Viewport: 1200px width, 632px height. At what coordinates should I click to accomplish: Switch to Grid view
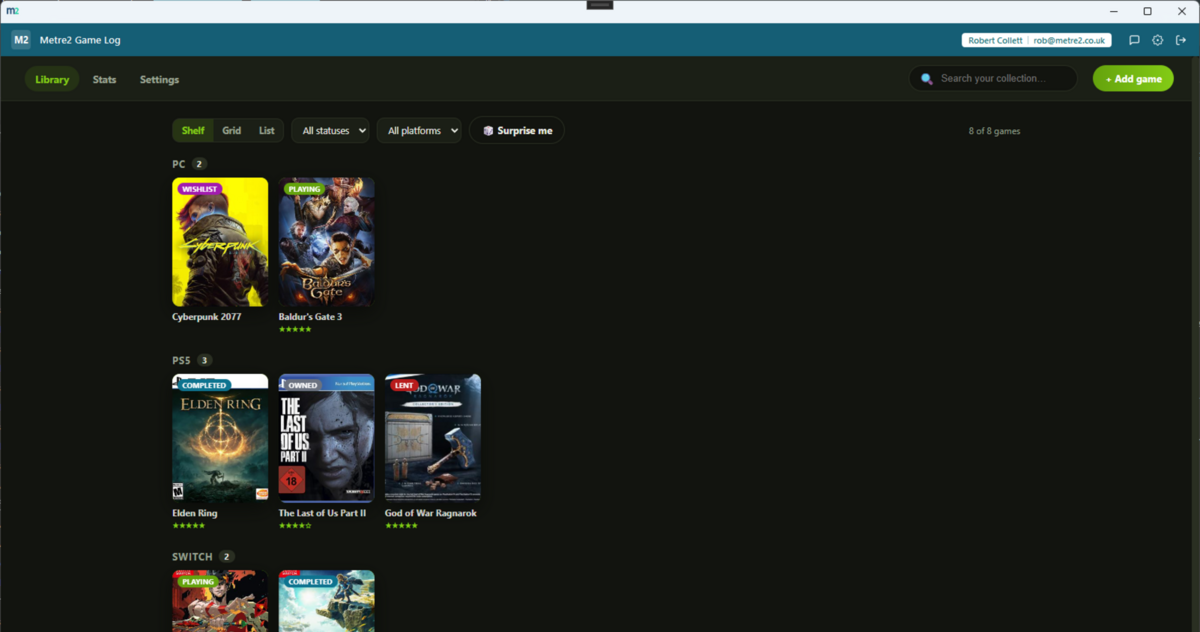[231, 130]
